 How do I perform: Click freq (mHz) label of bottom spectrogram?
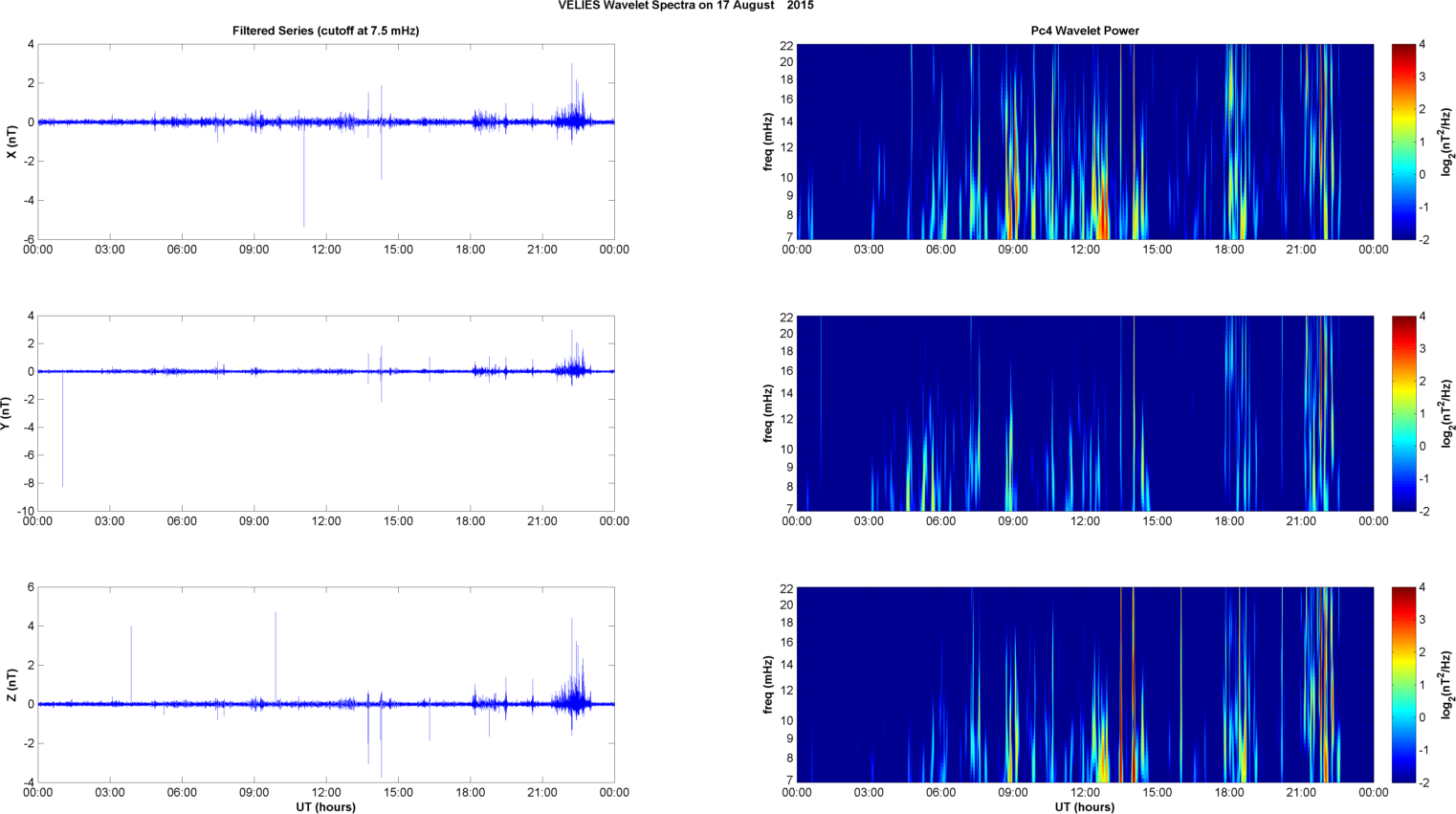click(768, 685)
